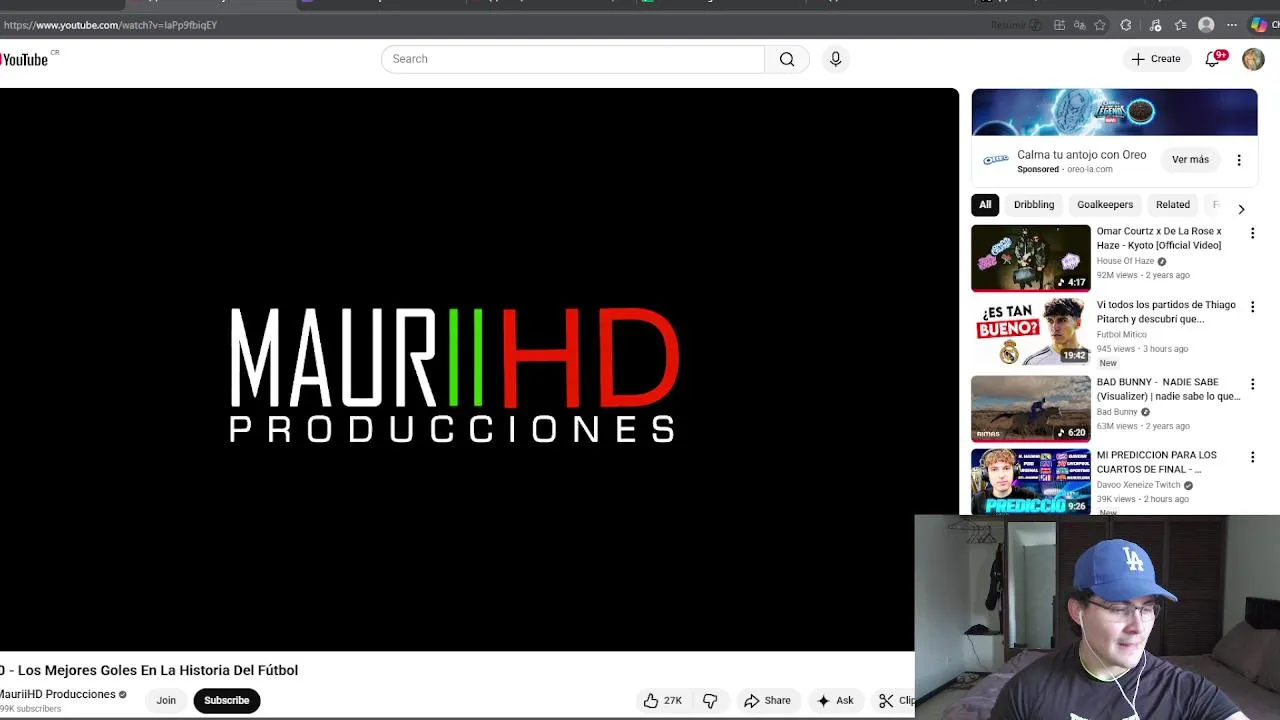
Task: Select the Goalkeepers filter chip
Action: [x=1105, y=205]
